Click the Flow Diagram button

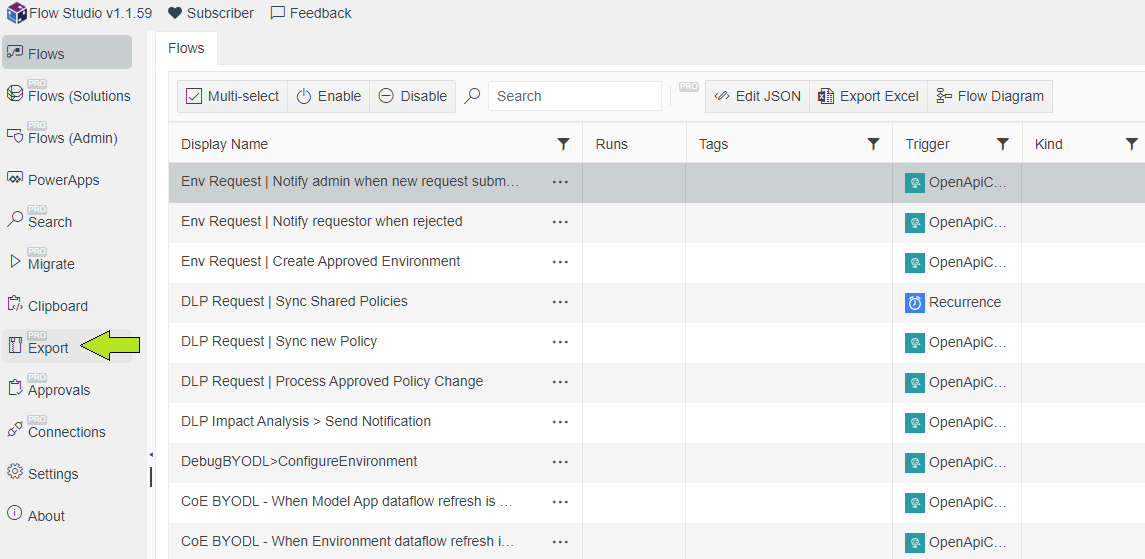pos(990,96)
